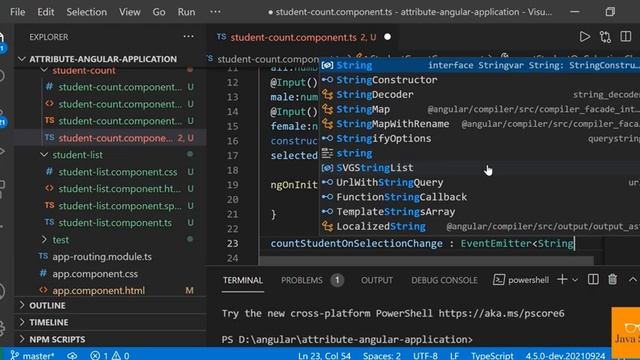This screenshot has height=360, width=640.
Task: Change language mode TypeScript
Action: coord(492,356)
